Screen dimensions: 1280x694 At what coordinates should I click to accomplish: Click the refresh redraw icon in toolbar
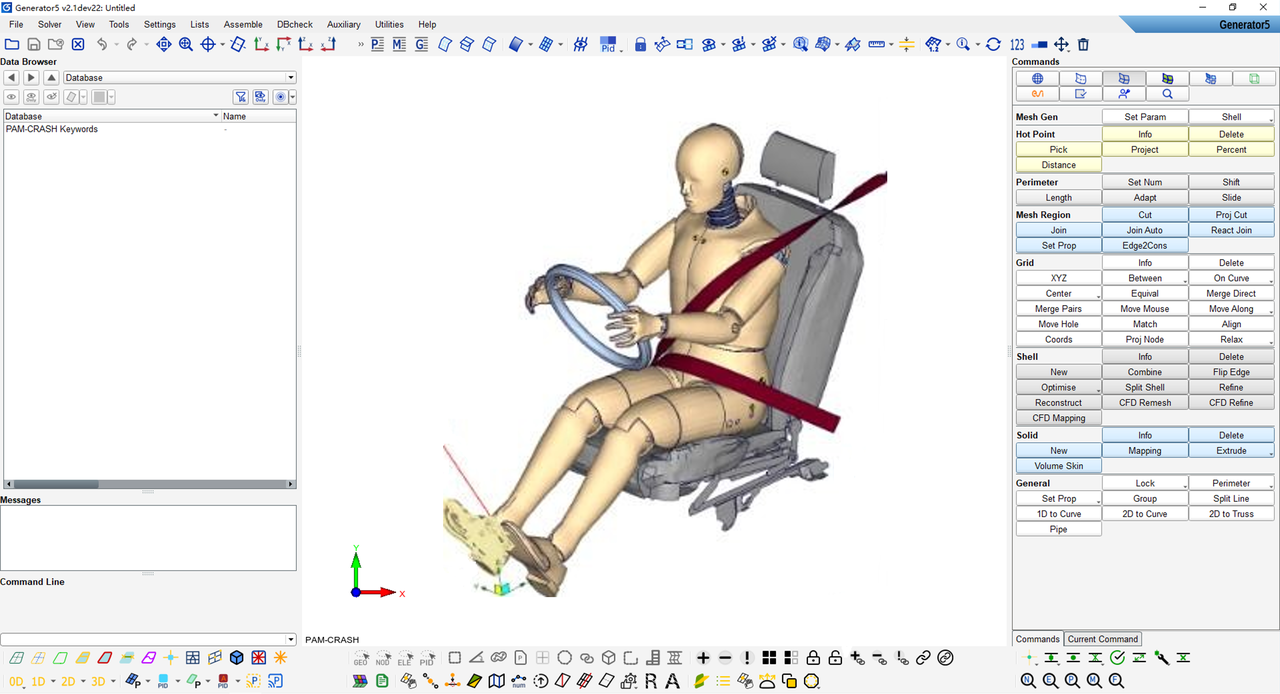(x=993, y=44)
